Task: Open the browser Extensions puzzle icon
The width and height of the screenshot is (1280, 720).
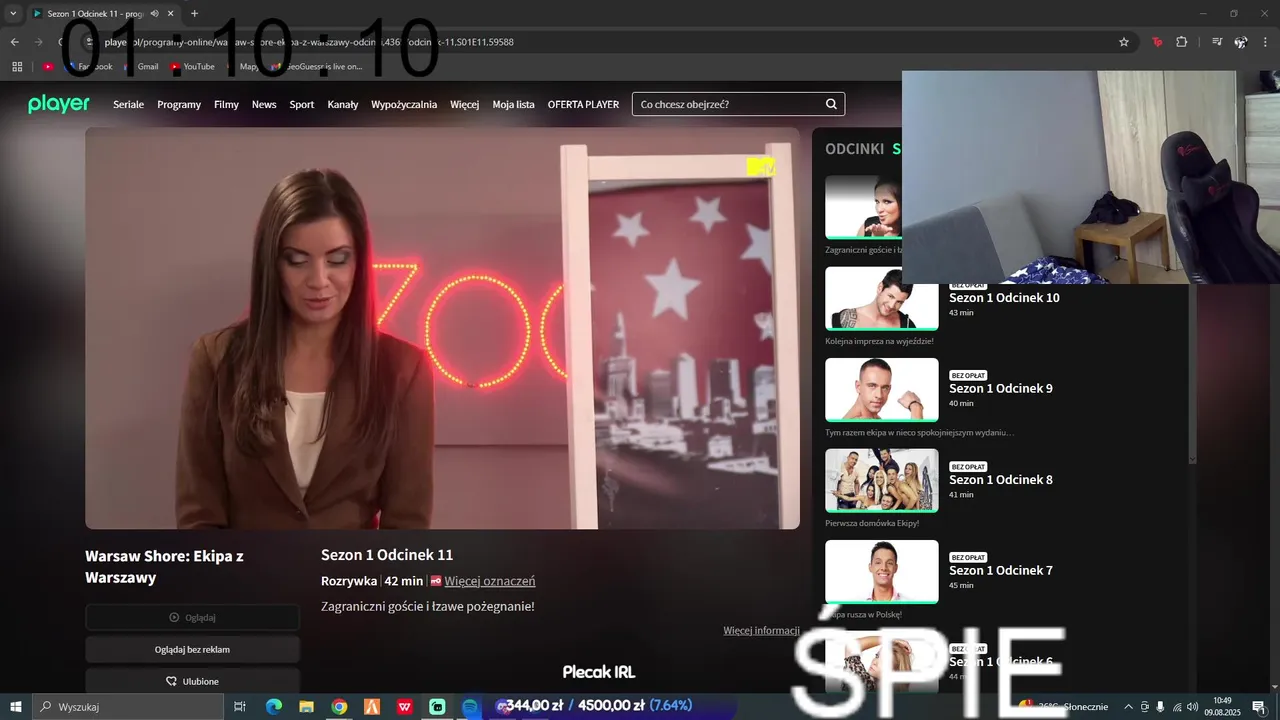Action: click(x=1181, y=42)
